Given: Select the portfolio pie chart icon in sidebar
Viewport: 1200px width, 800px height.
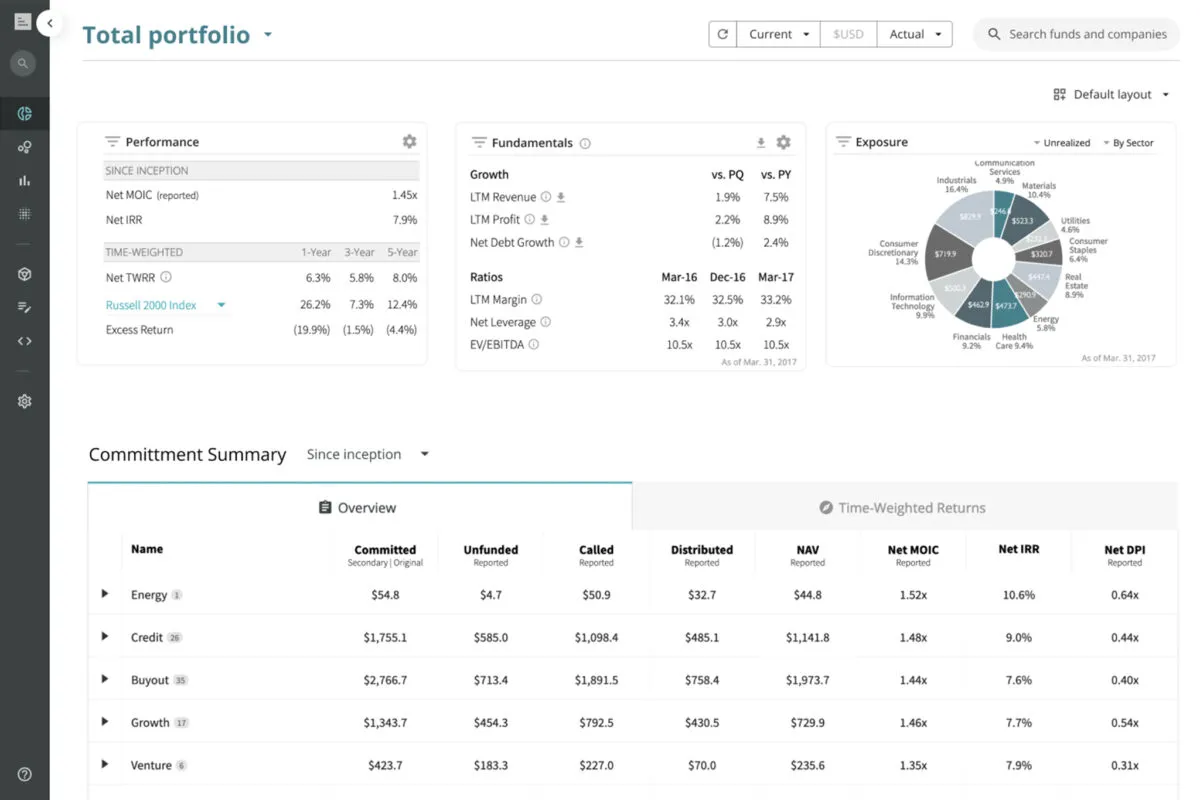Looking at the screenshot, I should 24,113.
